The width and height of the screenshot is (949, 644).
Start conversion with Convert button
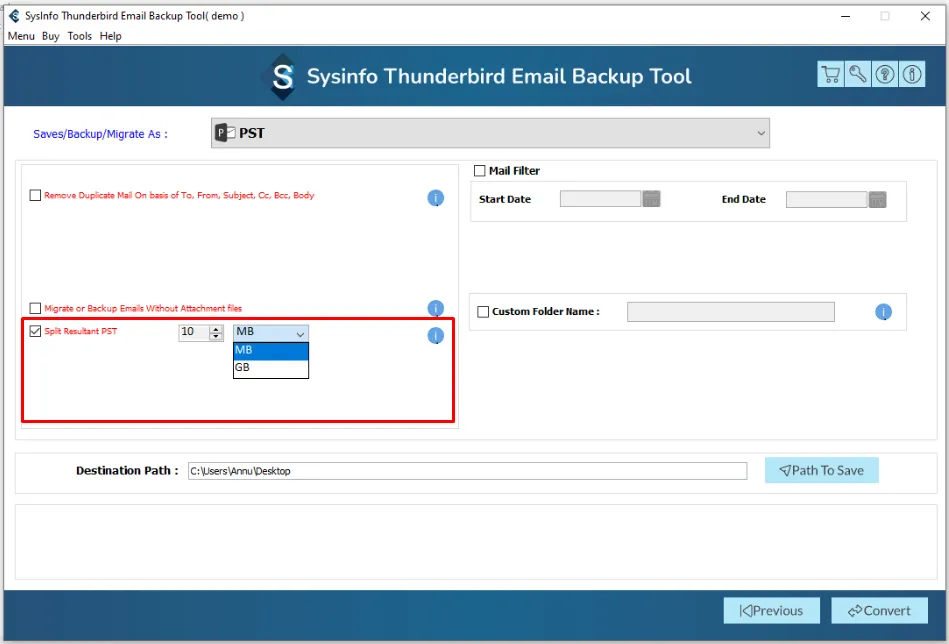click(879, 611)
